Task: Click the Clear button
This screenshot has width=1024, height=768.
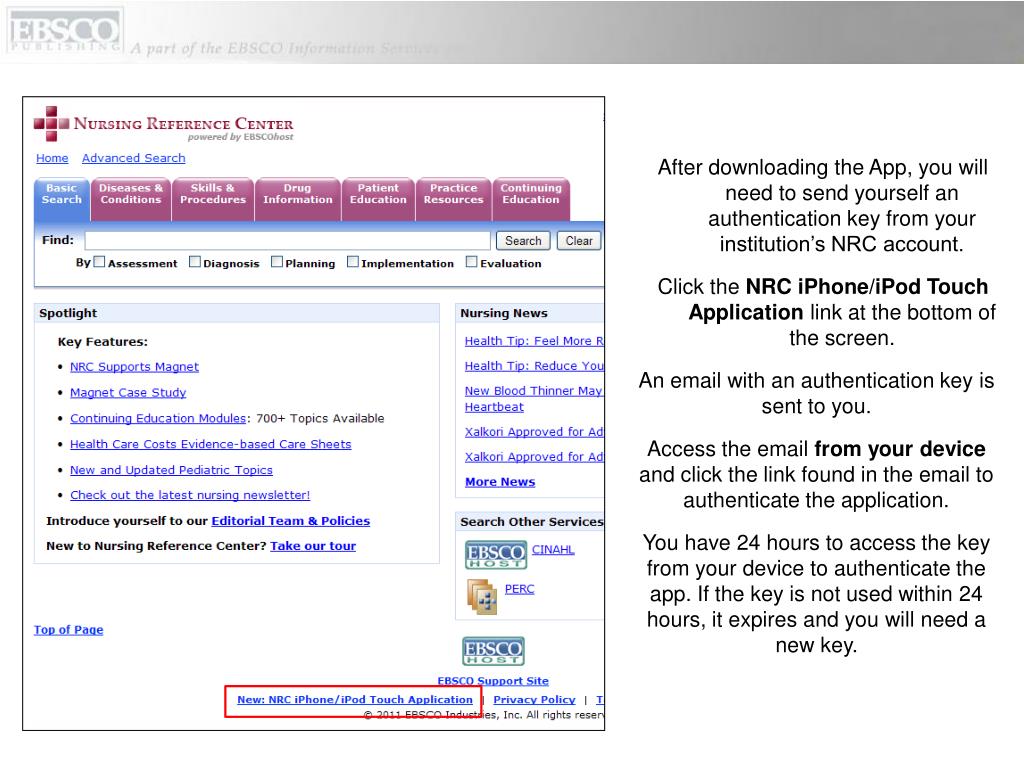Action: (579, 241)
